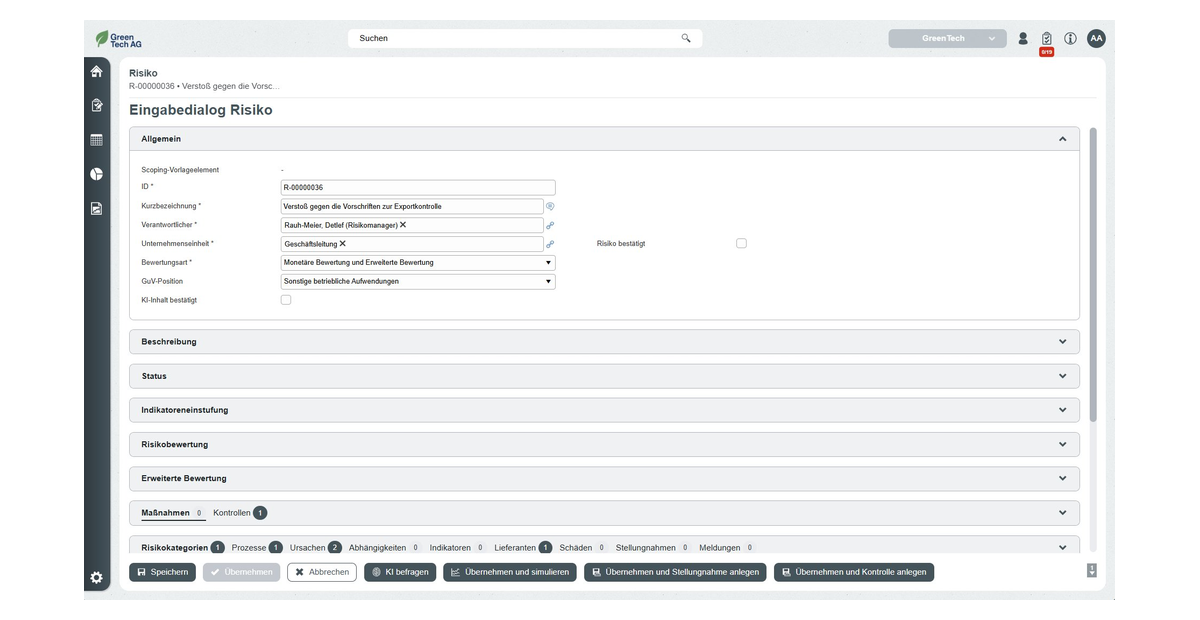Viewport: 1200px width, 620px height.
Task: Click link icon next to Verantwortlicher field
Action: click(x=550, y=226)
